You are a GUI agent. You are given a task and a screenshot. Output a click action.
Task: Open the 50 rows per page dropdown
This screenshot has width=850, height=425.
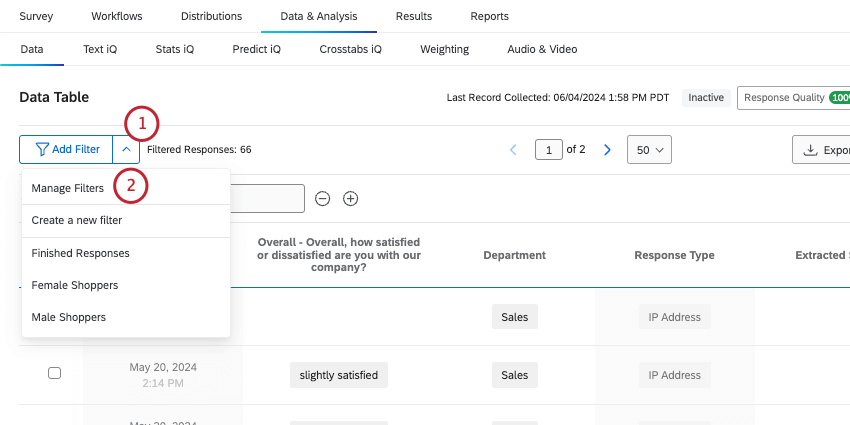[649, 150]
